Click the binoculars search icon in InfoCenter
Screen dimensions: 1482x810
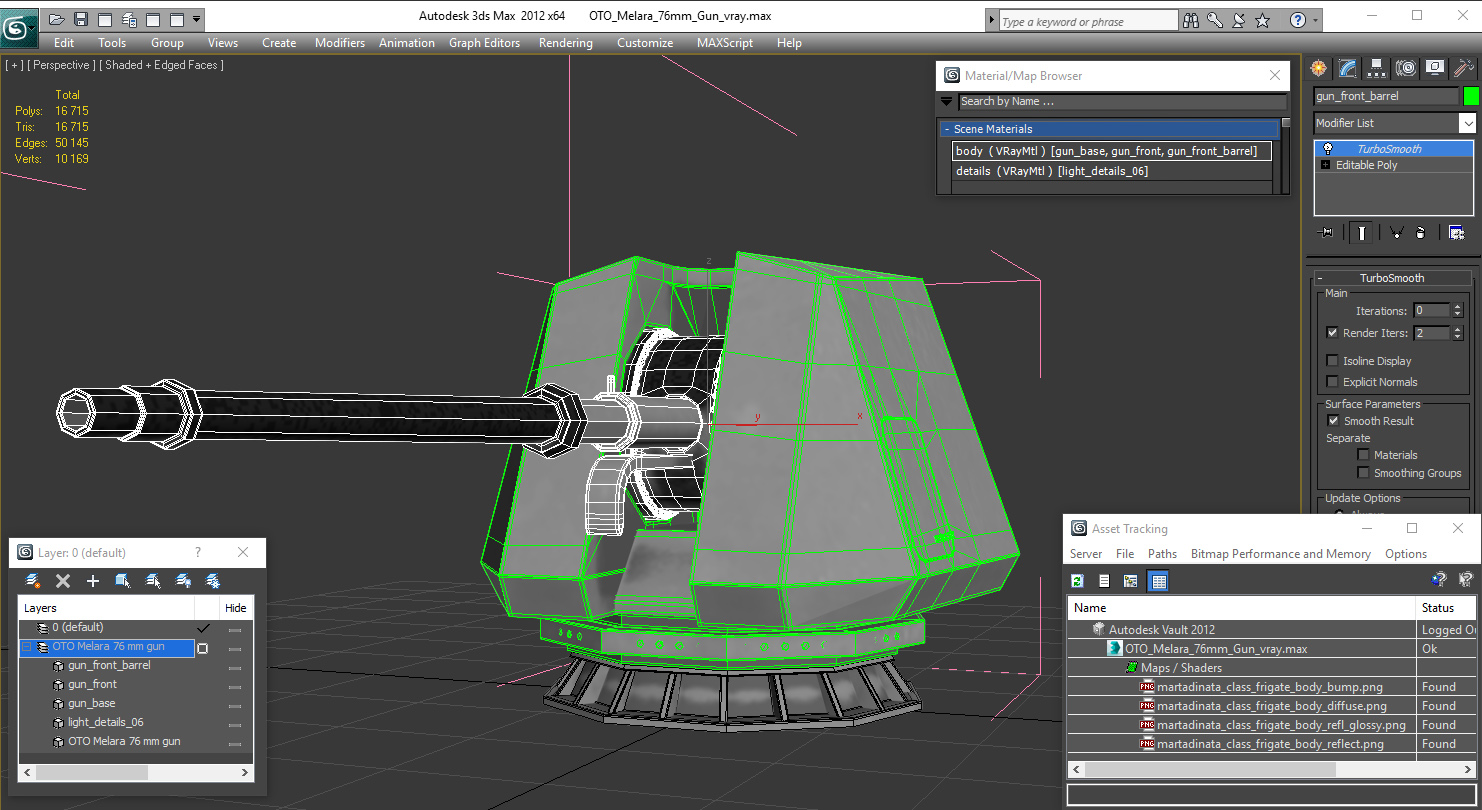[1190, 20]
